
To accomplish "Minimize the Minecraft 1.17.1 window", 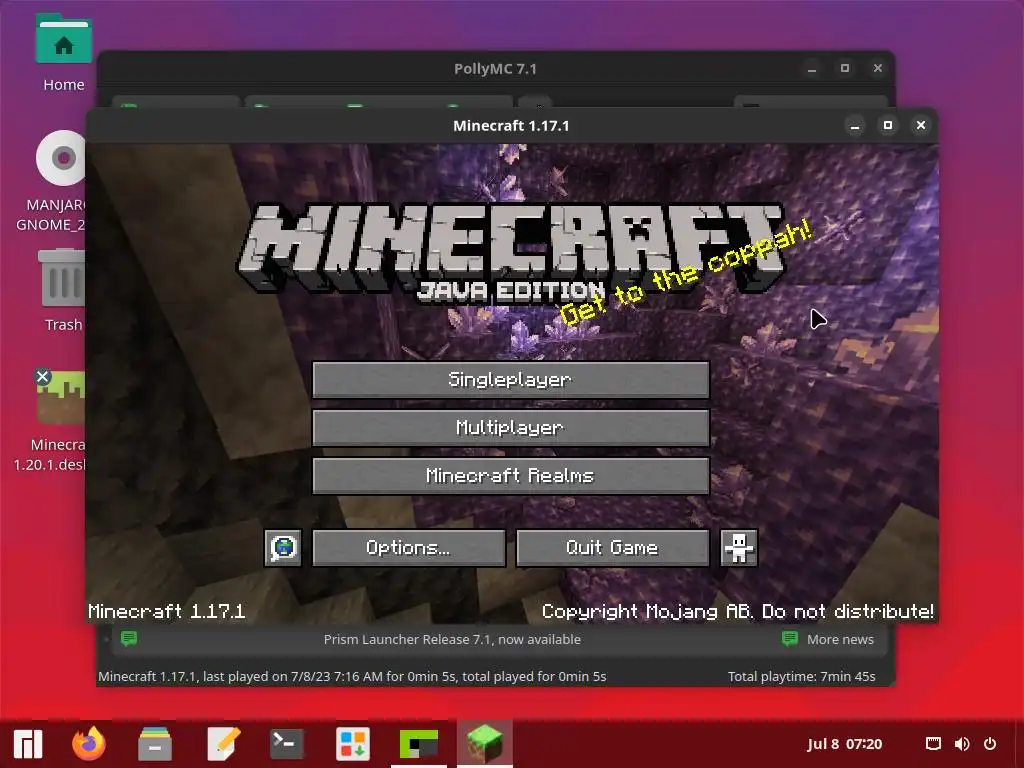I will tap(855, 125).
